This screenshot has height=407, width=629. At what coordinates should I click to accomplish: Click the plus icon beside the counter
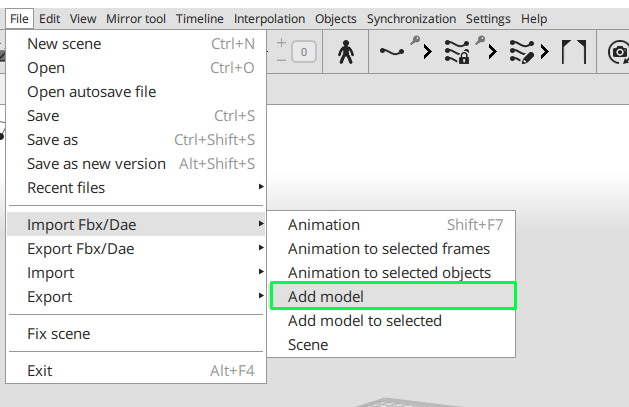[x=281, y=43]
